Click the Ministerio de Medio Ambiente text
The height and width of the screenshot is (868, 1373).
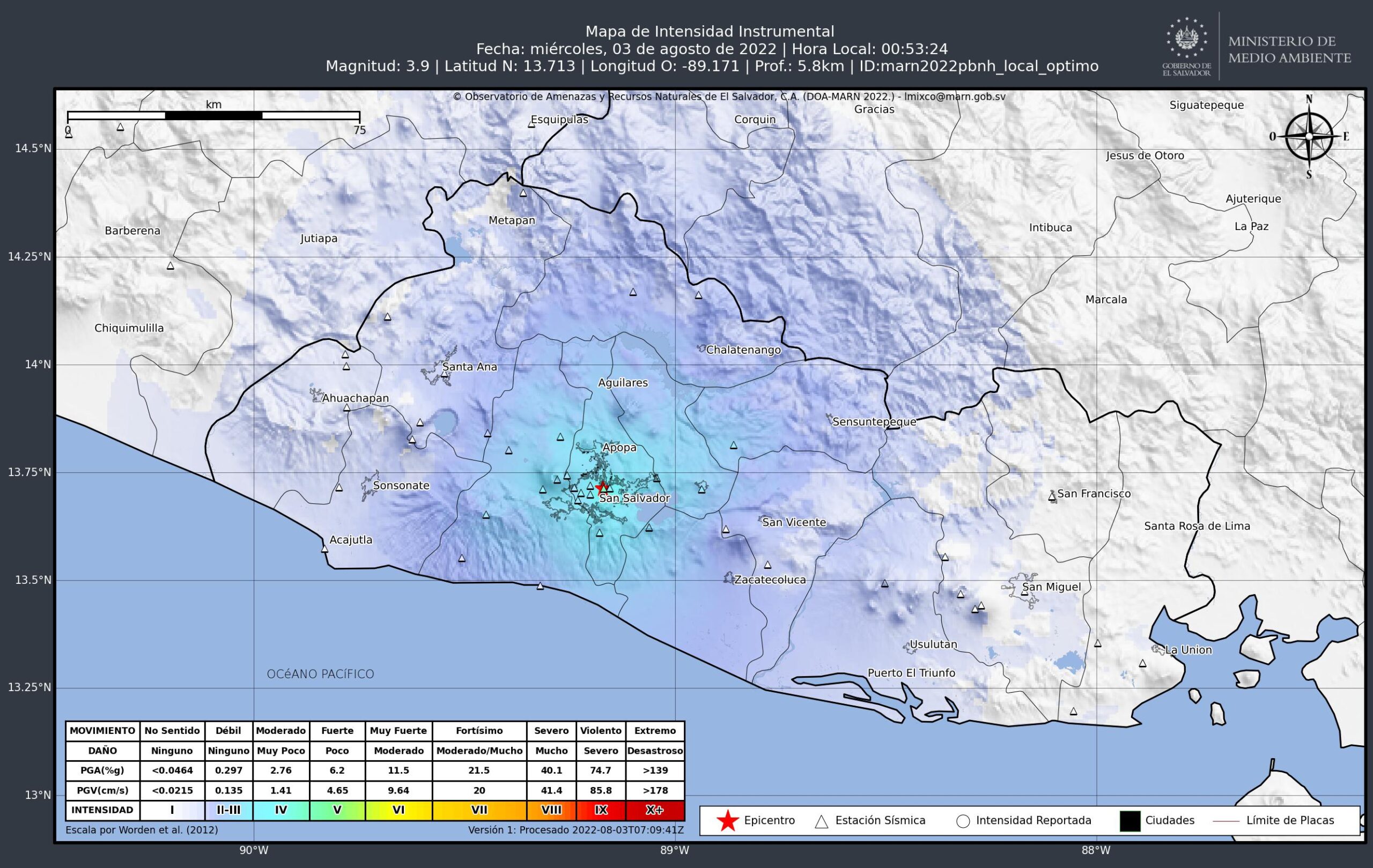pos(1289,49)
